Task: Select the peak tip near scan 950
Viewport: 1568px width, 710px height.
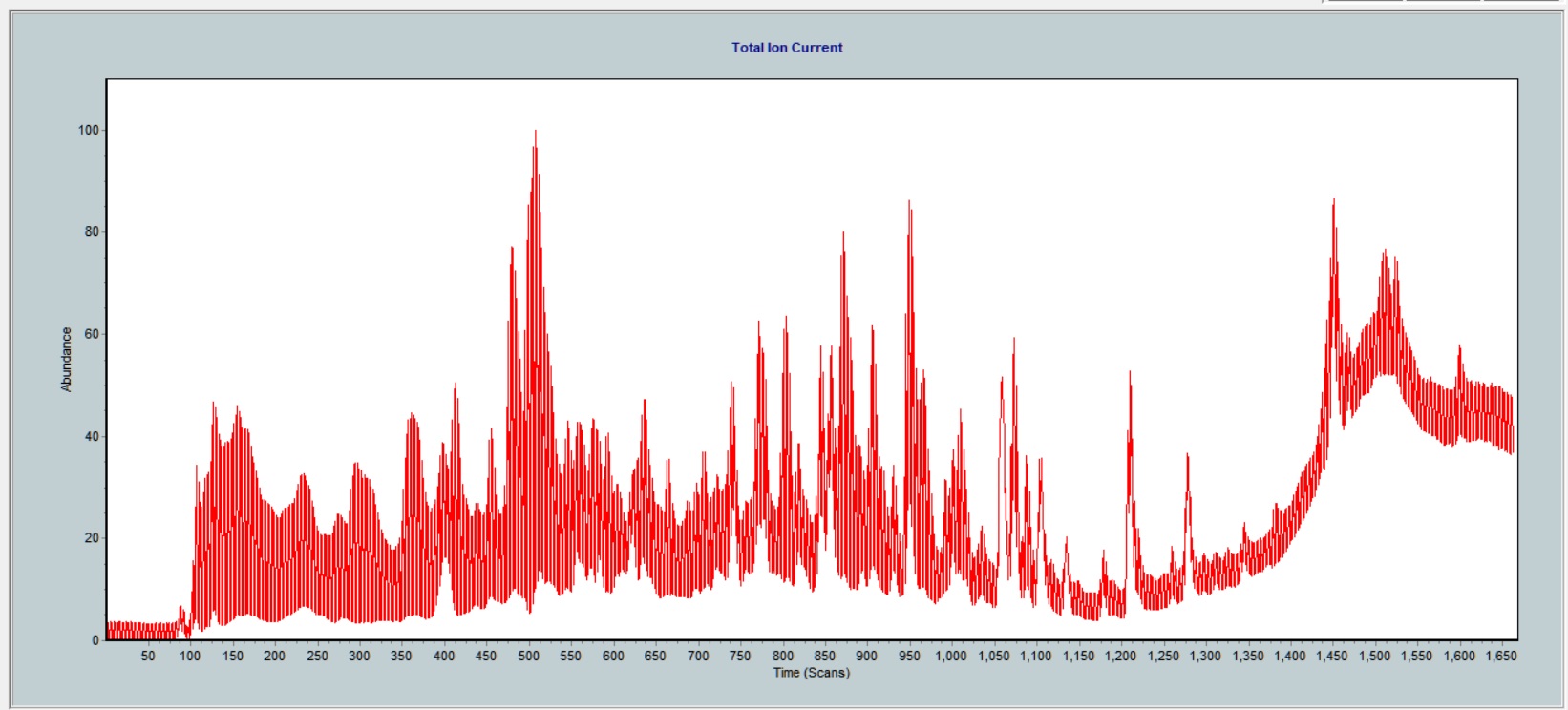Action: 909,204
